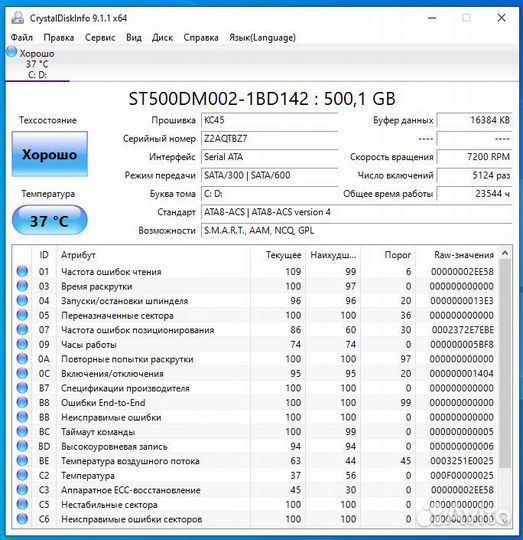The width and height of the screenshot is (523, 540).
Task: Click status circle for Включения/отключения
Action: pos(22,373)
